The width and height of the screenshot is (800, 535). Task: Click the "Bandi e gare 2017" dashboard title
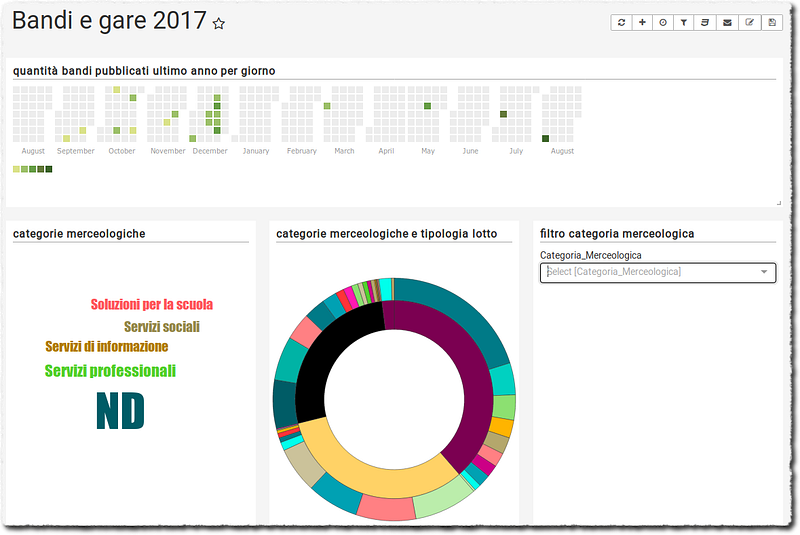109,21
